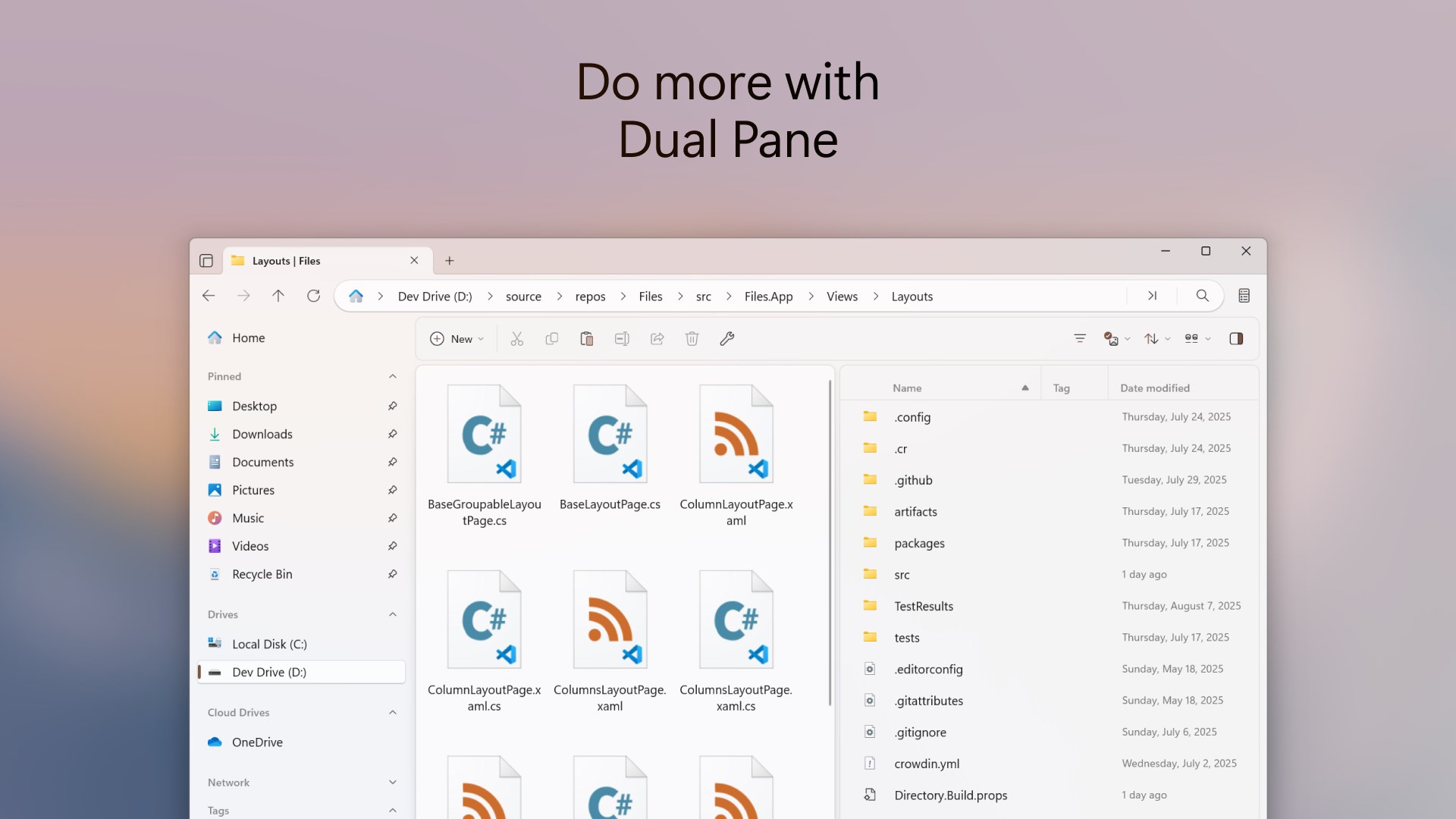Refresh the current folder view
The height and width of the screenshot is (819, 1456).
point(313,296)
